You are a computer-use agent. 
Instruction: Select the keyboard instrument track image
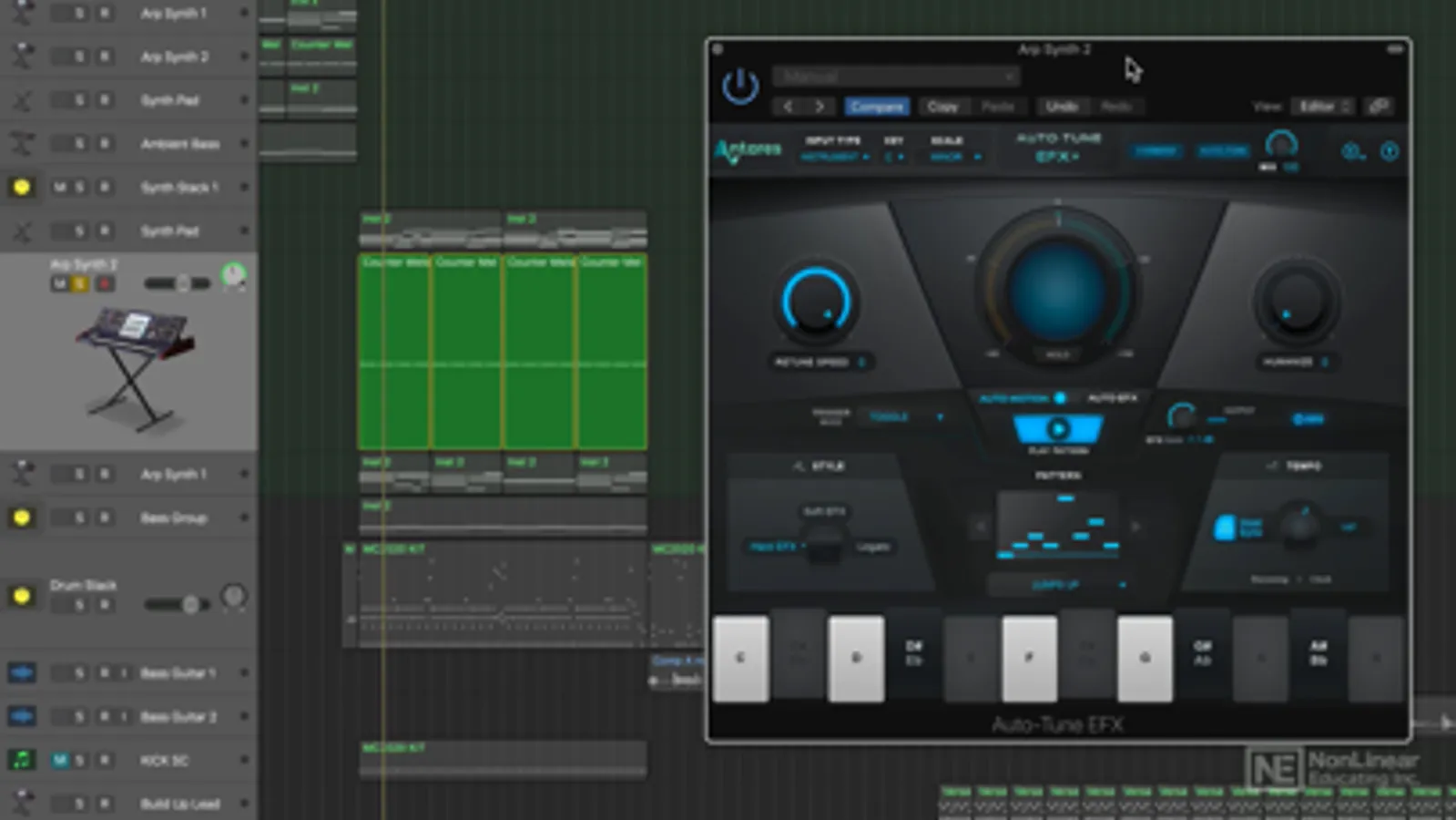pyautogui.click(x=134, y=368)
